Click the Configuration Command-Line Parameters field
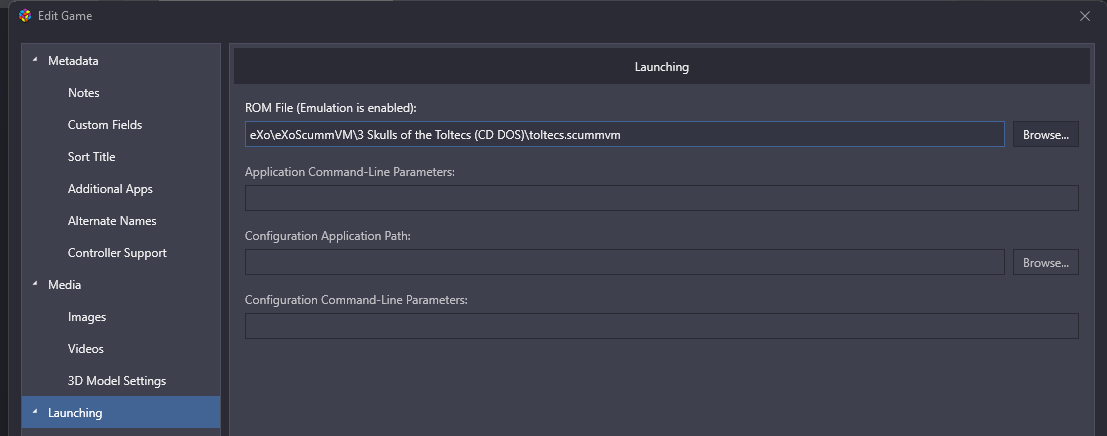Screen dimensions: 1107x436 (662, 326)
